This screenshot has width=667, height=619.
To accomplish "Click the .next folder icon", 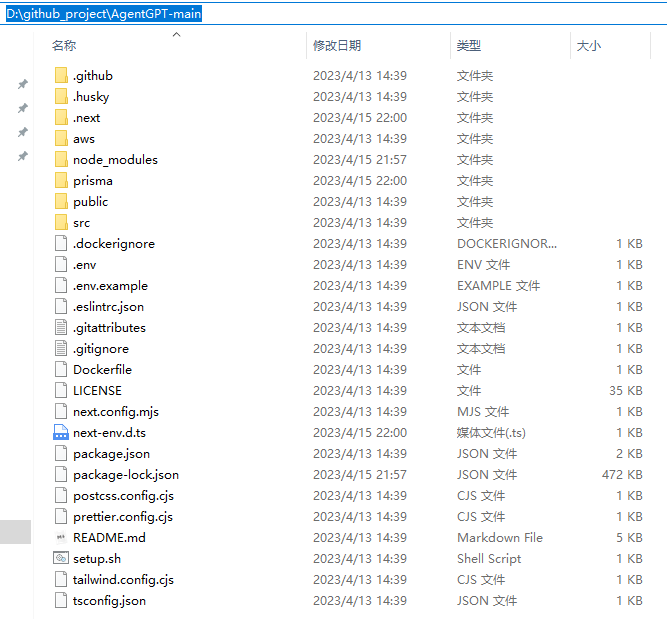I will (x=61, y=117).
